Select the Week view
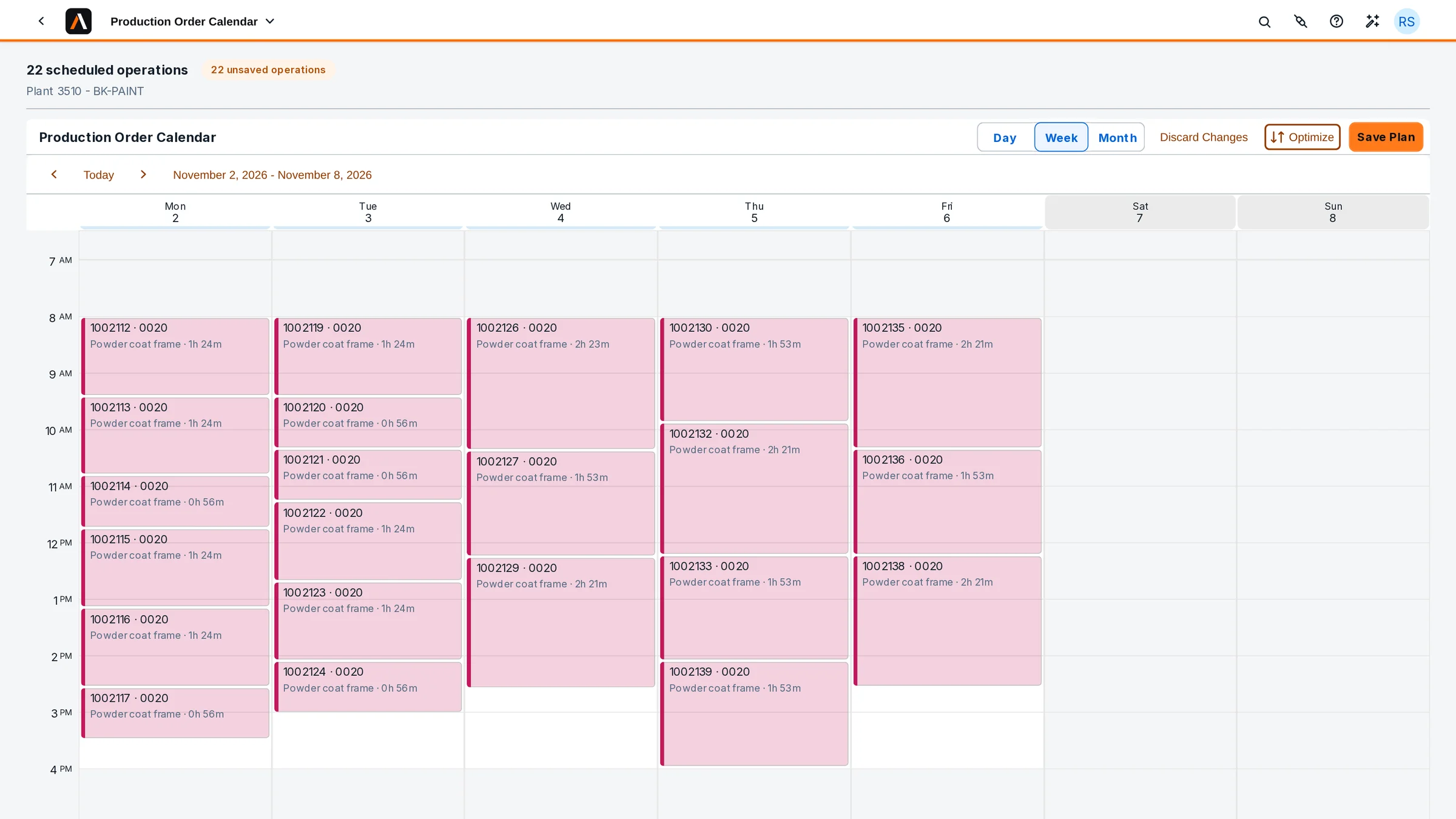Viewport: 1456px width, 819px height. coord(1061,138)
